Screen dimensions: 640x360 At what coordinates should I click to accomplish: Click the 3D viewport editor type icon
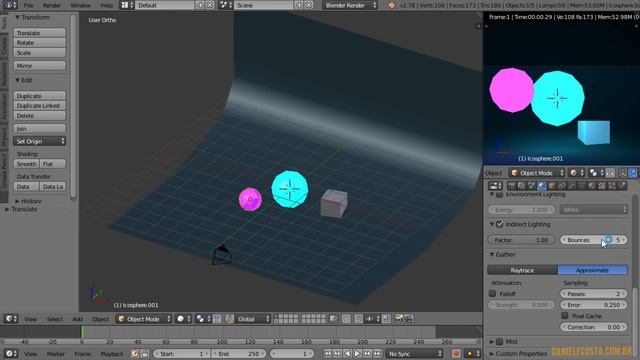tap(10, 319)
